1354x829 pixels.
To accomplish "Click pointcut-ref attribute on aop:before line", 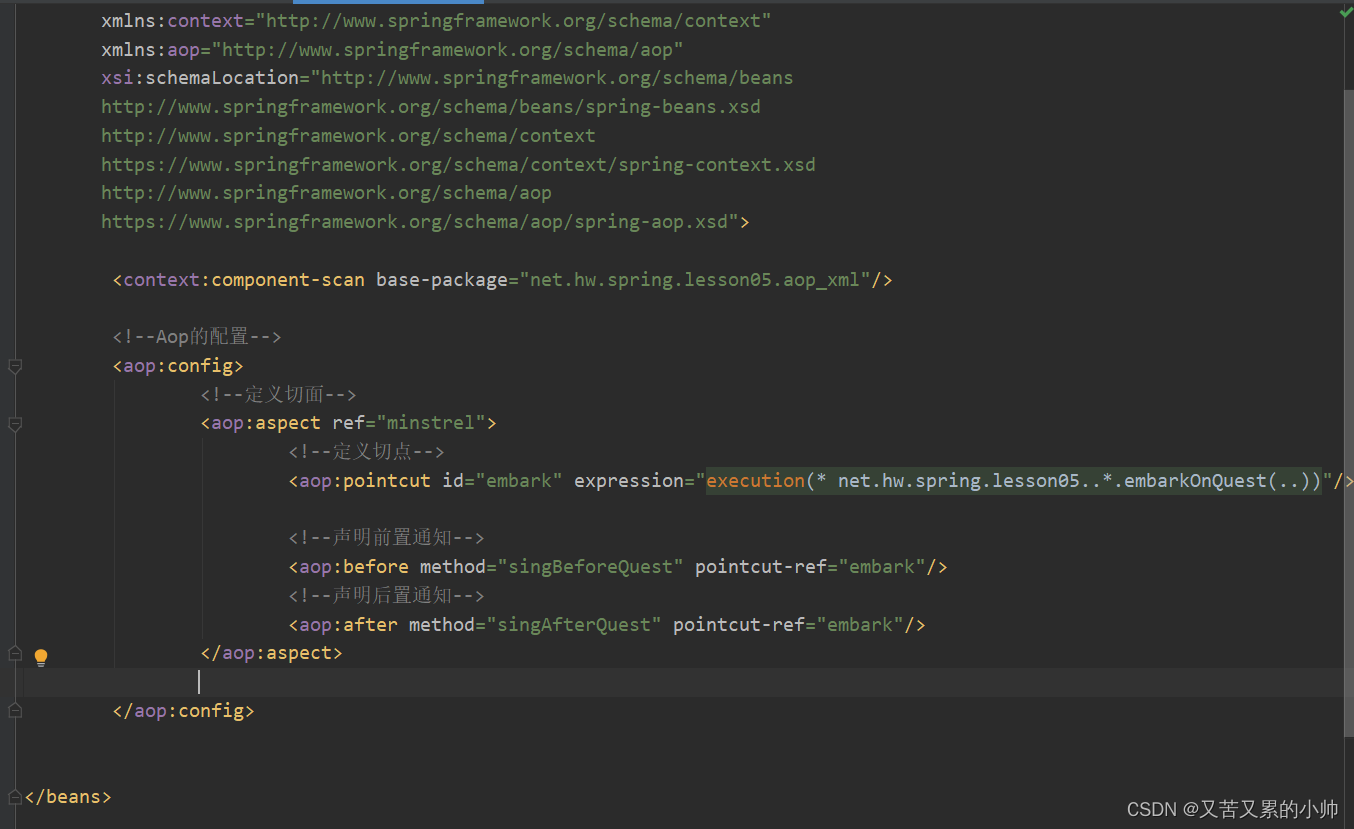I will [x=761, y=567].
